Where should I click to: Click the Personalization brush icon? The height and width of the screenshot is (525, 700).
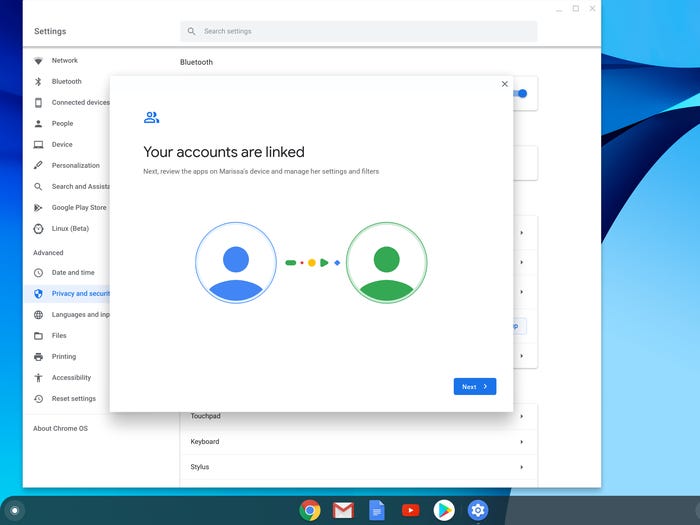[39, 166]
